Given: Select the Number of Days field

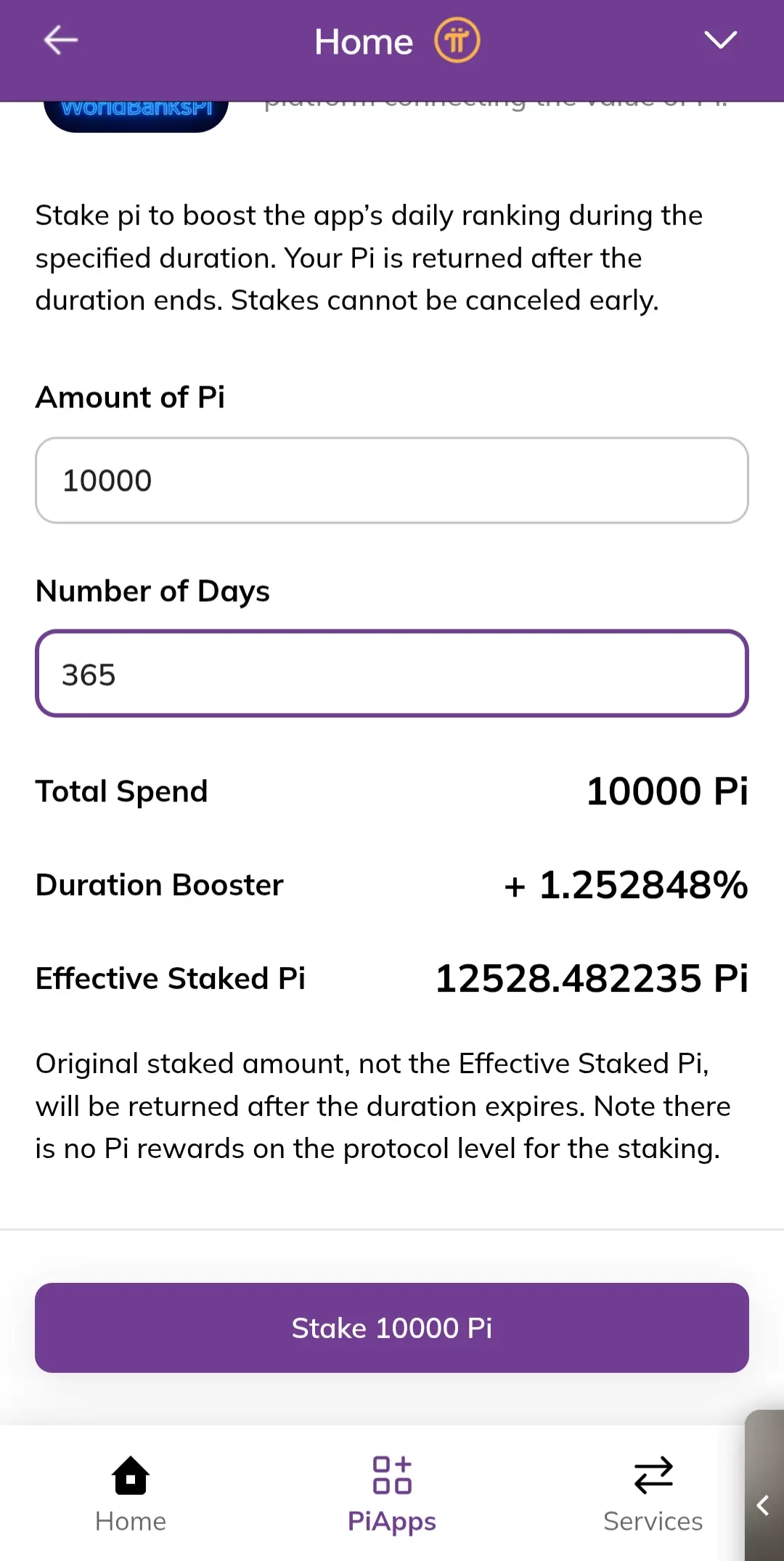Looking at the screenshot, I should point(392,674).
